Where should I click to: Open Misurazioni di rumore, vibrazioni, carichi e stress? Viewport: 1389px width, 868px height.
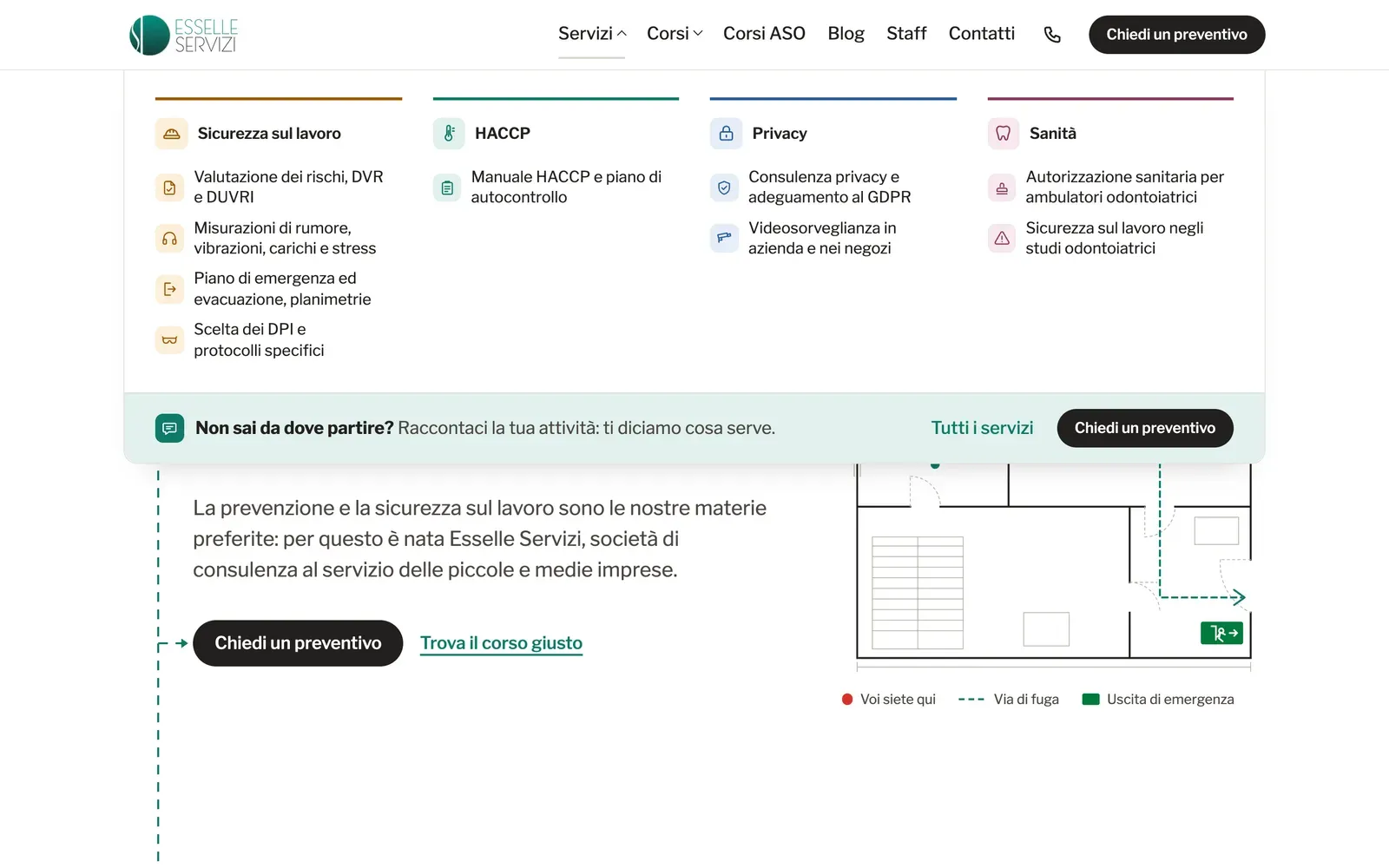[285, 239]
